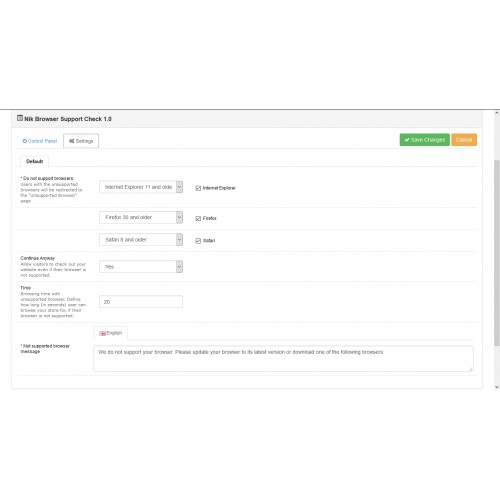Toggle the Firefox checkbox
Screen dimensions: 500x500
coord(198,218)
